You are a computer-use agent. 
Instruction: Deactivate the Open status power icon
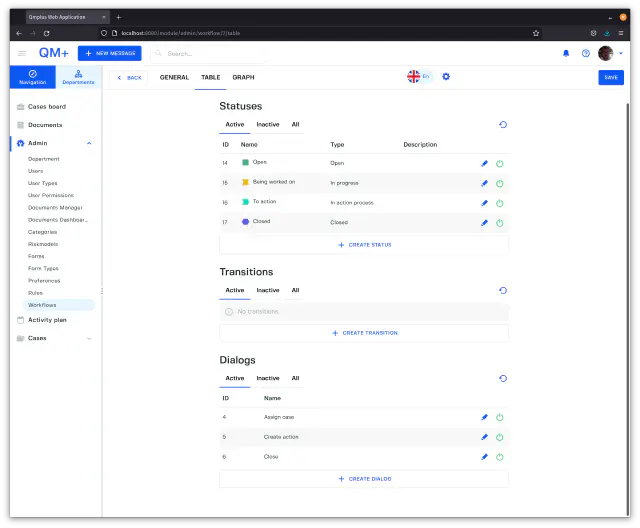[500, 164]
